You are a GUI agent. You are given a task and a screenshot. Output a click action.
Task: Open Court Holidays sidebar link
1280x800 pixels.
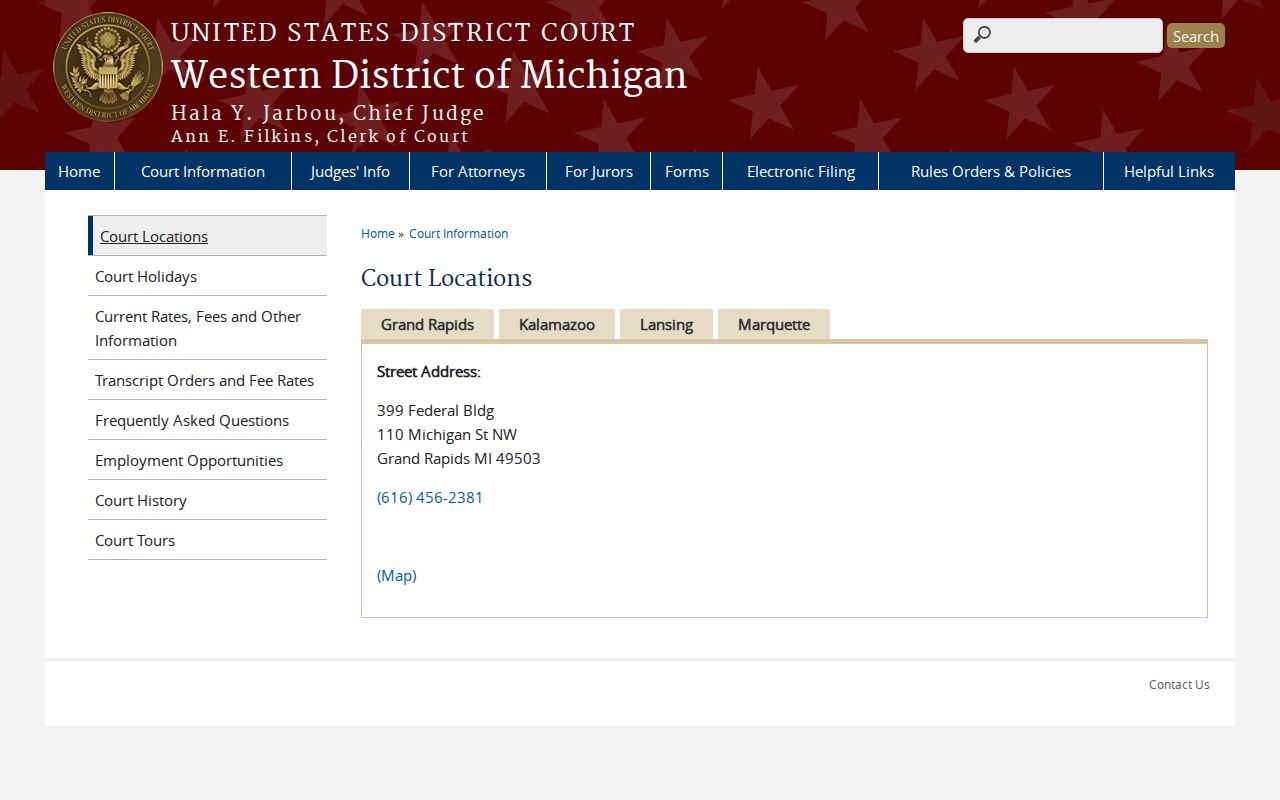coord(208,276)
